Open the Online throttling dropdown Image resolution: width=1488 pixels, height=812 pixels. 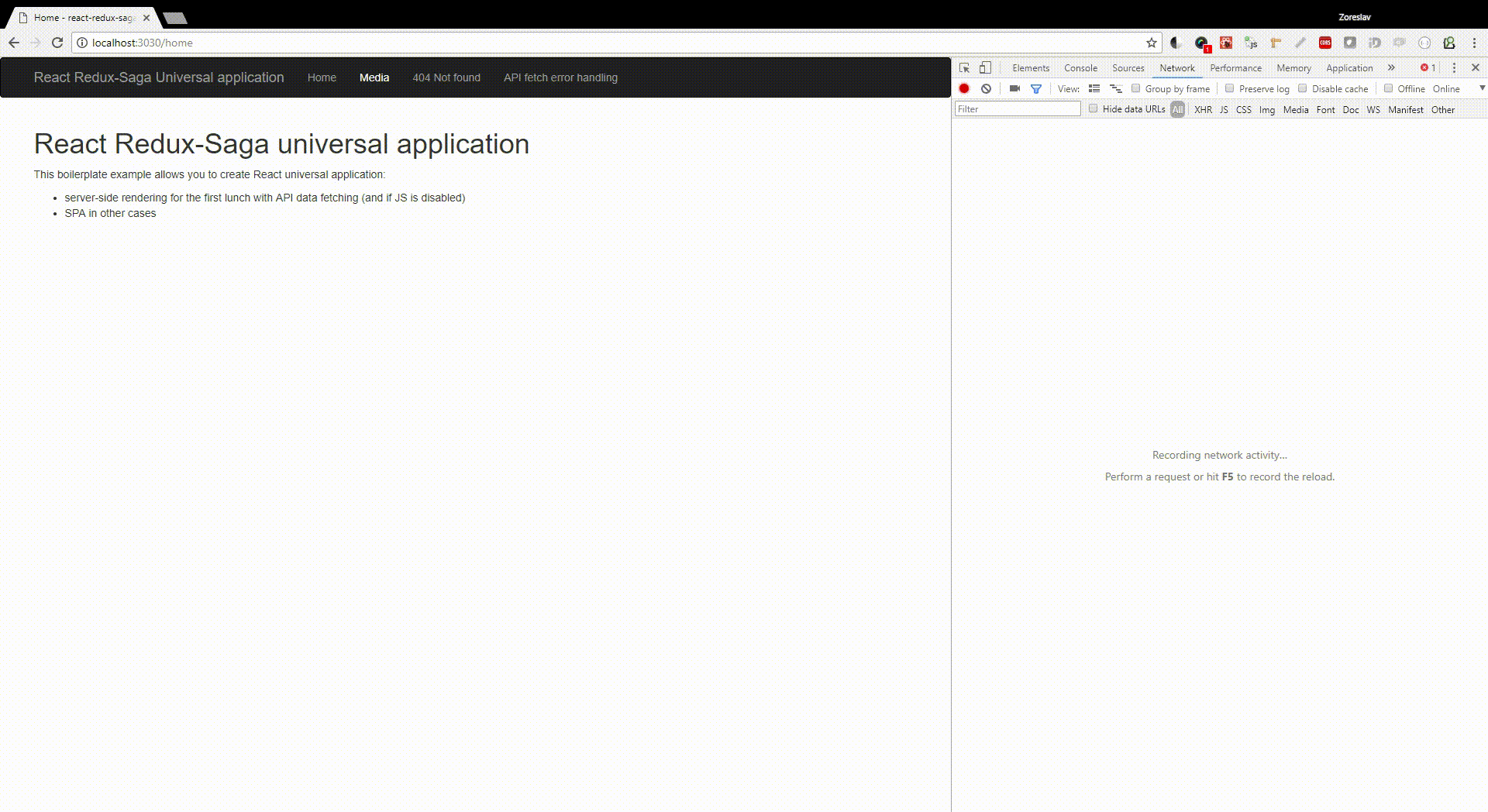[x=1457, y=89]
